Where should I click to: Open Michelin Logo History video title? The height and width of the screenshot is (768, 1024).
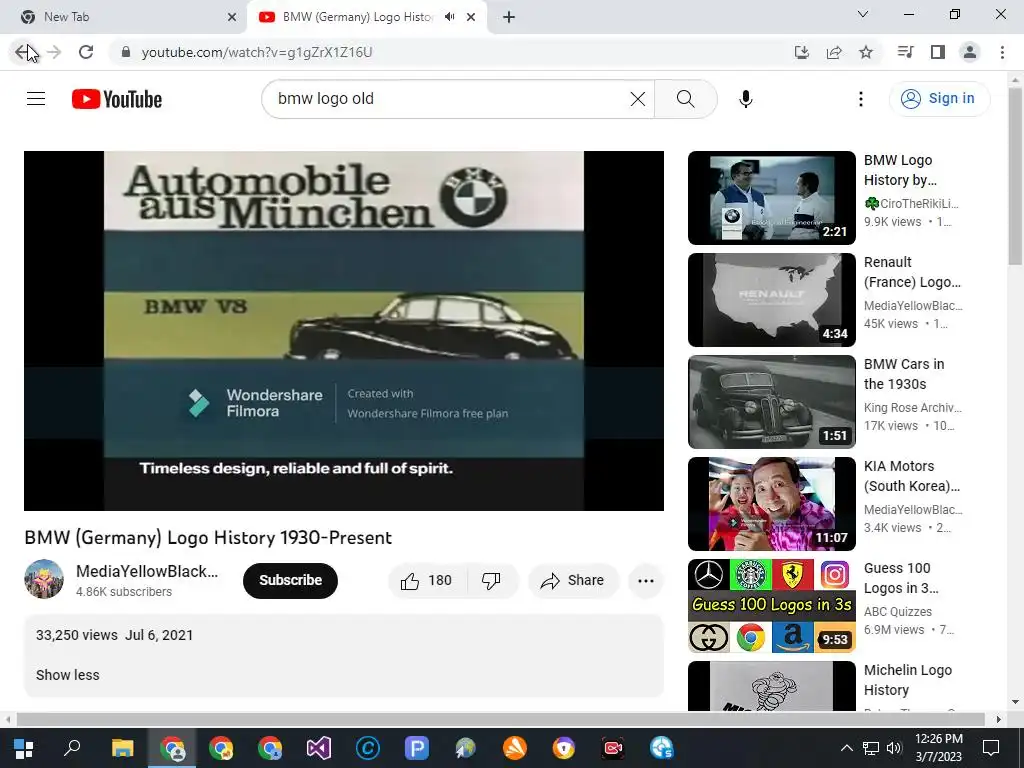click(908, 680)
